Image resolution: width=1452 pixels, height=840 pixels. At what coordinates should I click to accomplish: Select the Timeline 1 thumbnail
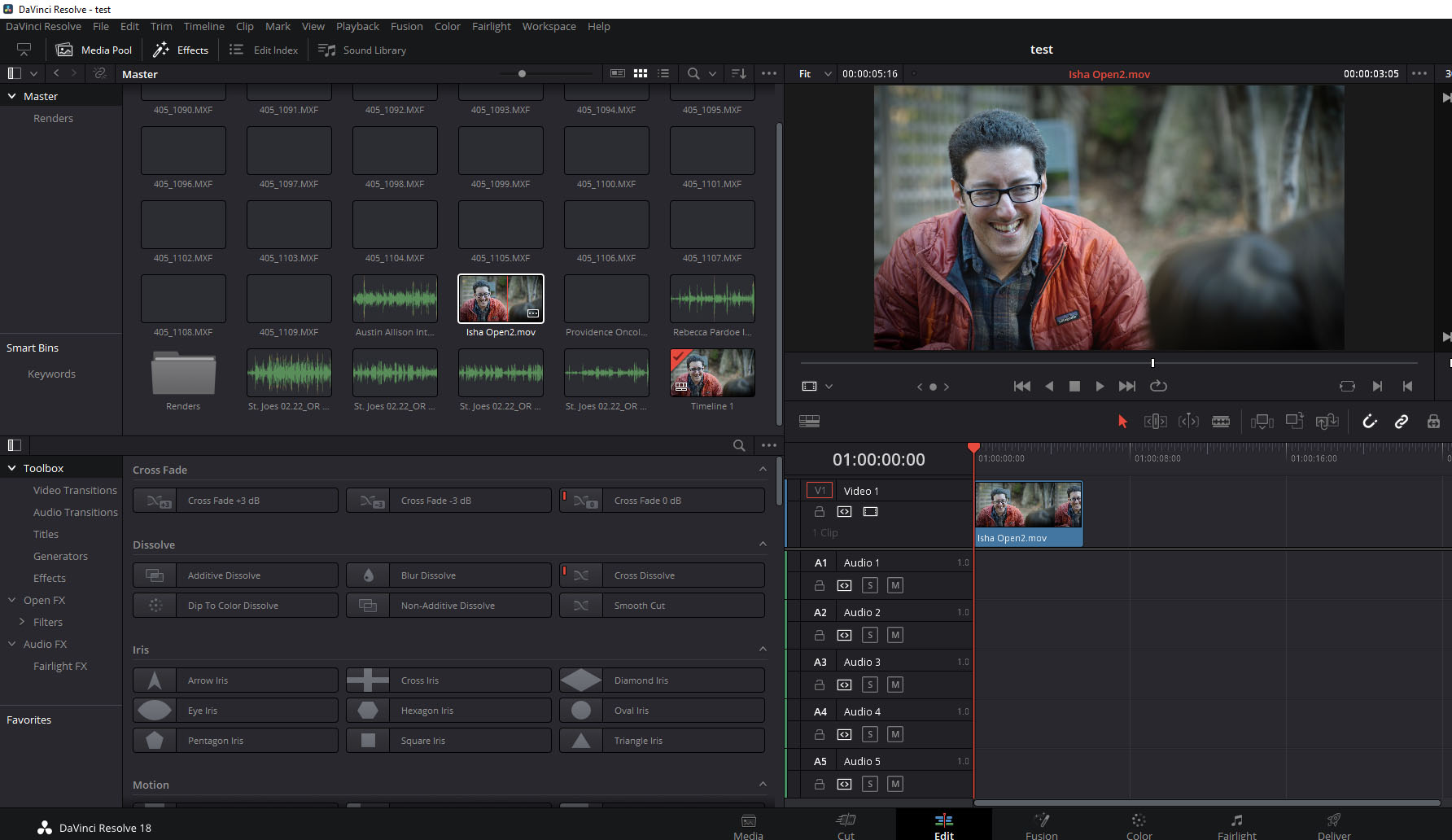click(712, 373)
